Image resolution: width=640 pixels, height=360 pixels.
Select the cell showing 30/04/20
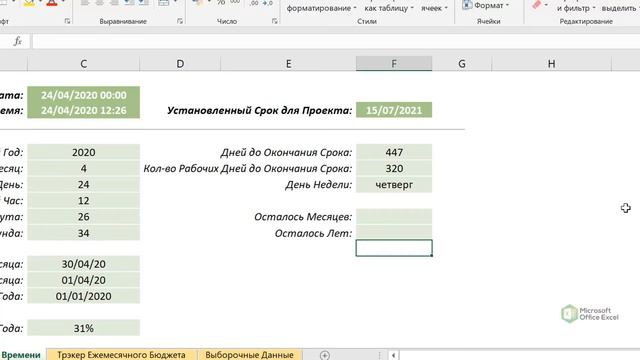[84, 264]
